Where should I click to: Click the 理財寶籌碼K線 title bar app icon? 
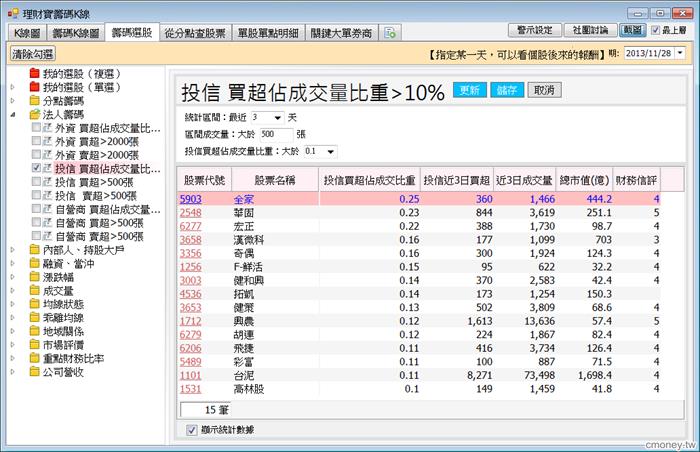(13, 13)
